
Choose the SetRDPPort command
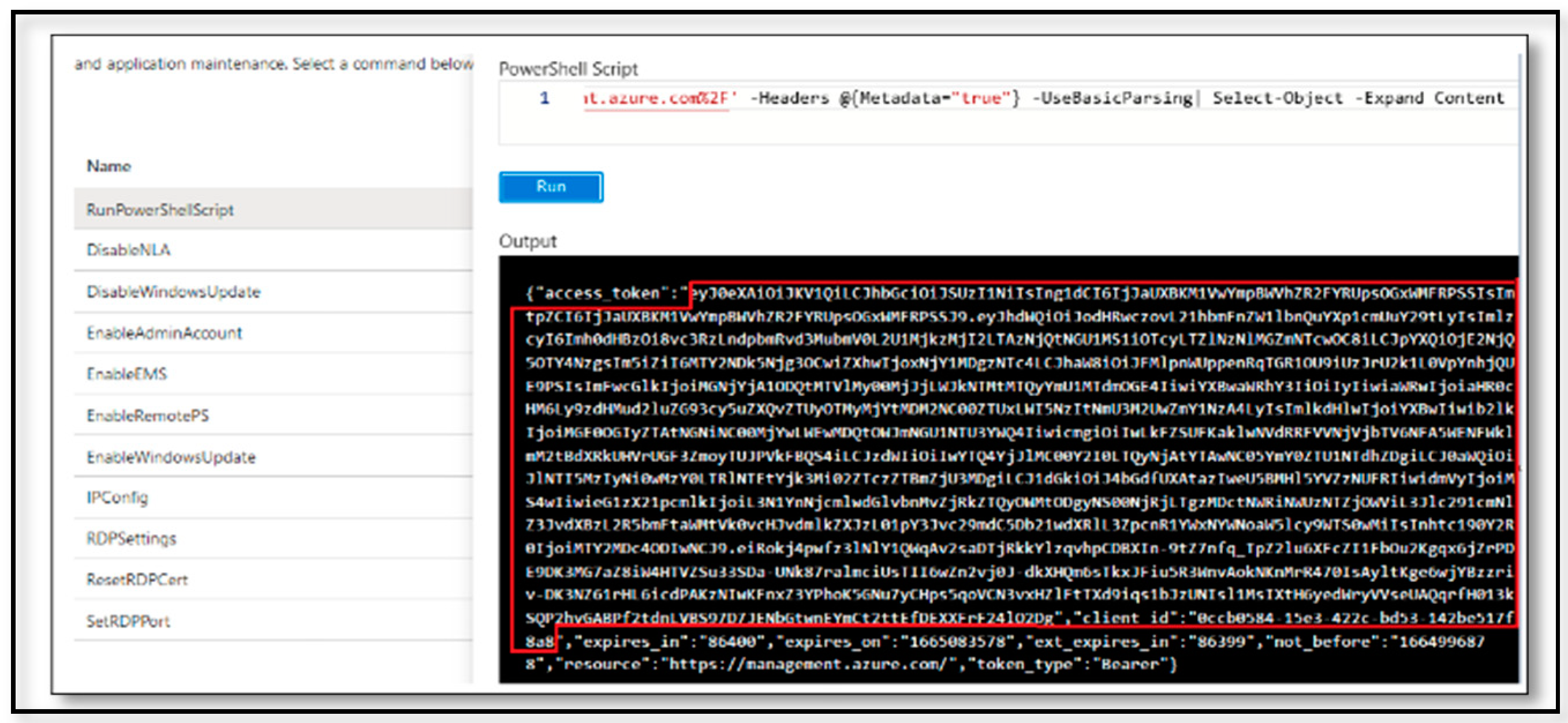(x=128, y=621)
